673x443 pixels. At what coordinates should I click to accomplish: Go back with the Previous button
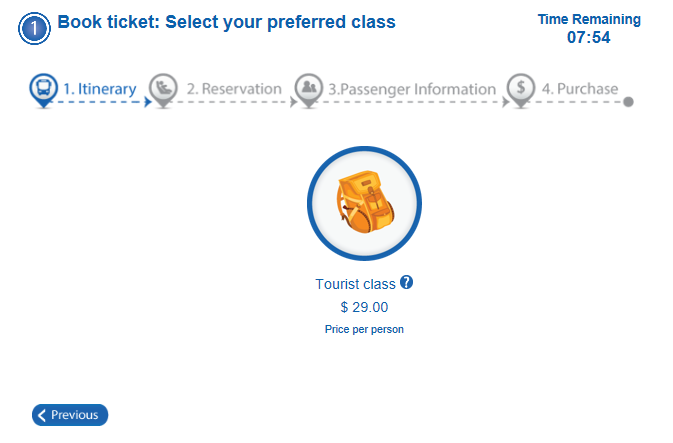pos(70,415)
